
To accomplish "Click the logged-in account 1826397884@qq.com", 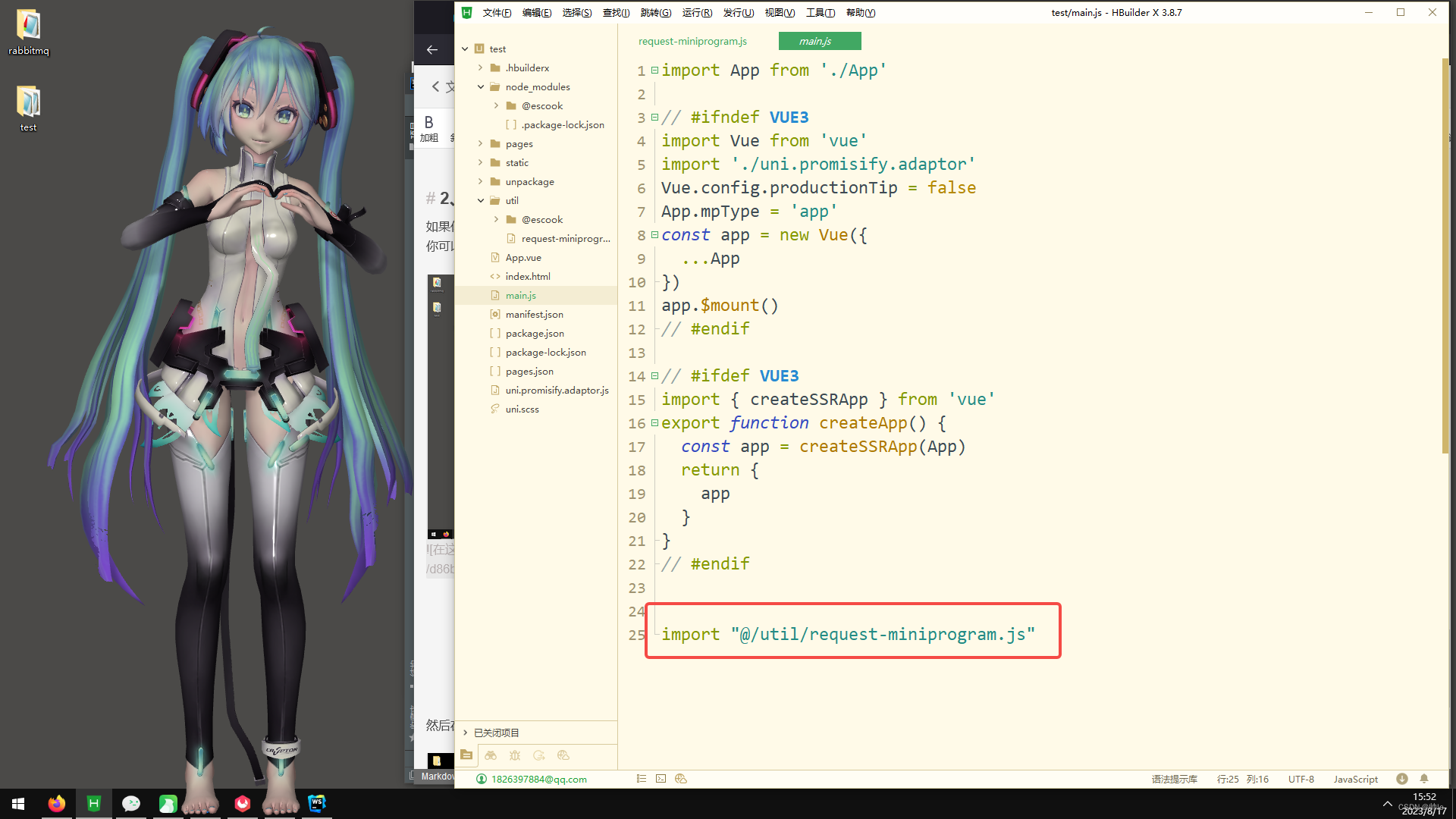I will tap(538, 779).
